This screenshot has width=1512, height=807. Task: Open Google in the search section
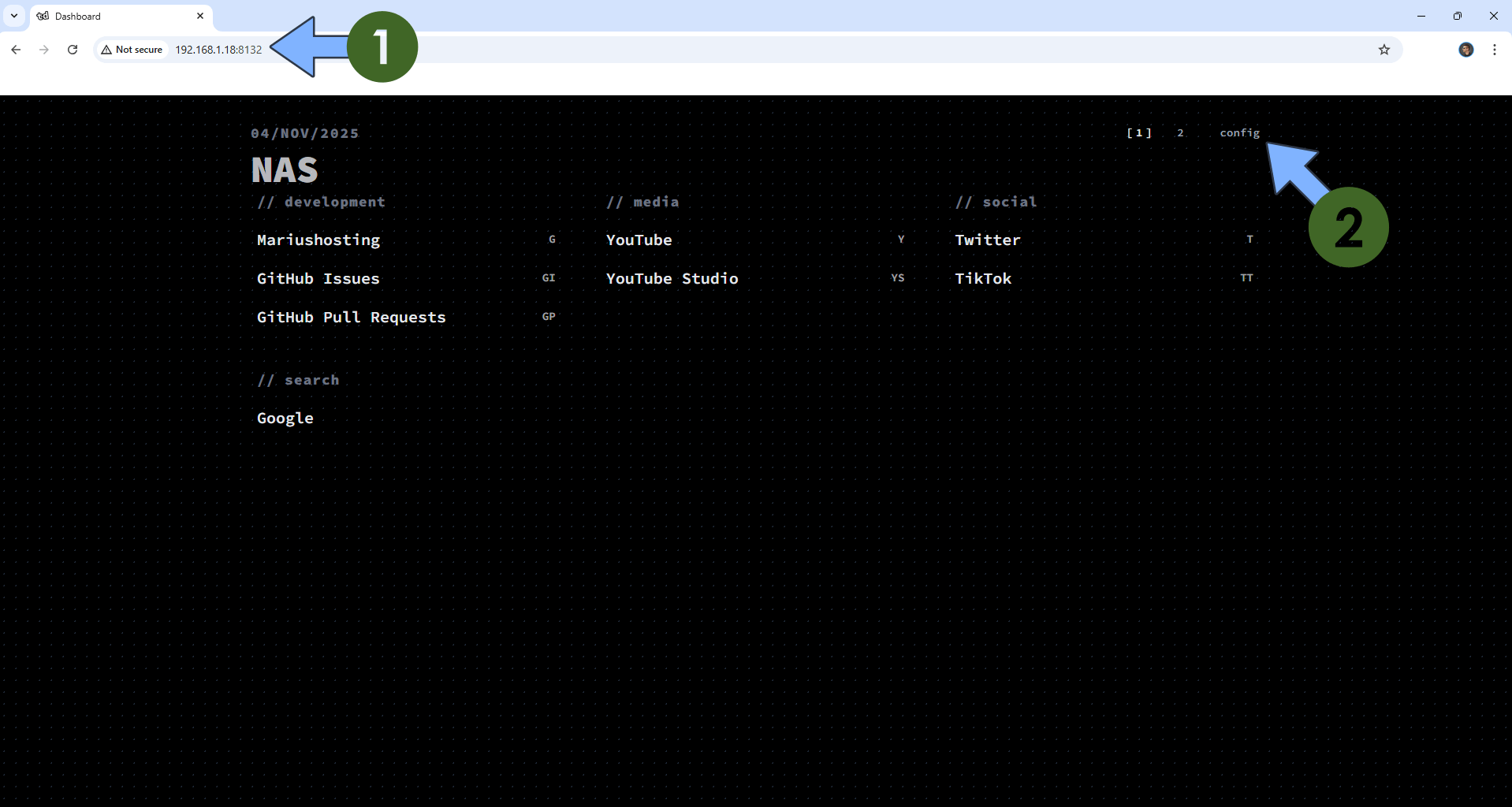(x=285, y=418)
